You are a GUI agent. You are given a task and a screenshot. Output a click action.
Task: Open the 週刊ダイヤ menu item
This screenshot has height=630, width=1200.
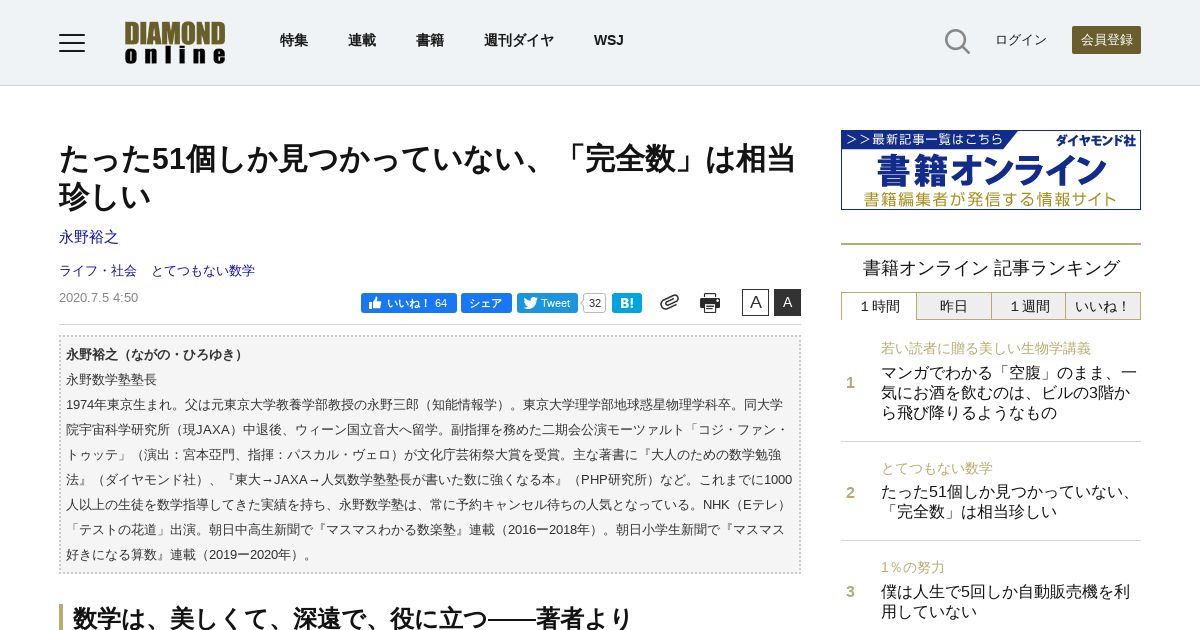point(519,40)
